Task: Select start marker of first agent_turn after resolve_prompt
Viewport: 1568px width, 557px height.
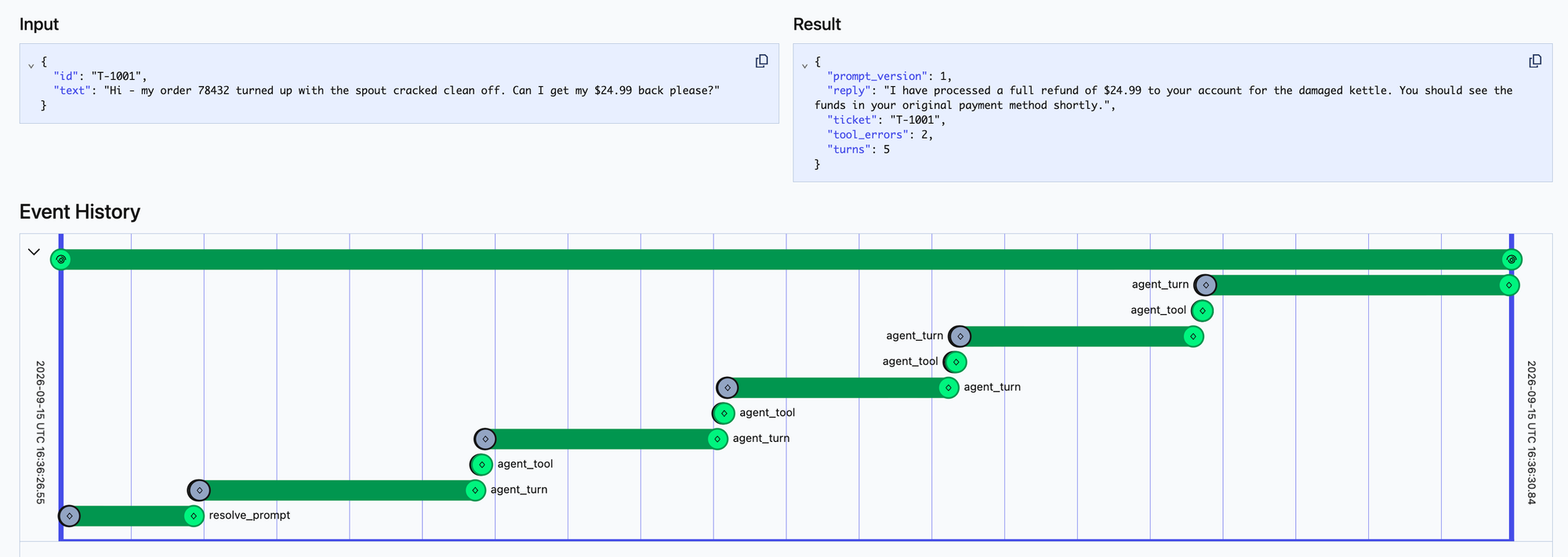Action: (x=199, y=490)
